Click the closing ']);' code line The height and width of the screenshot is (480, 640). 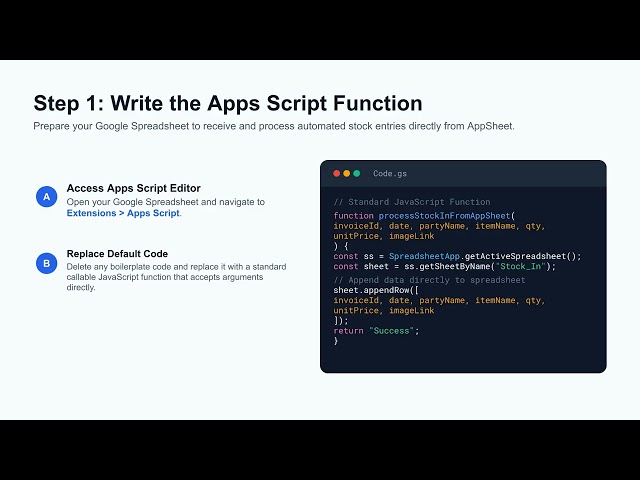point(341,321)
